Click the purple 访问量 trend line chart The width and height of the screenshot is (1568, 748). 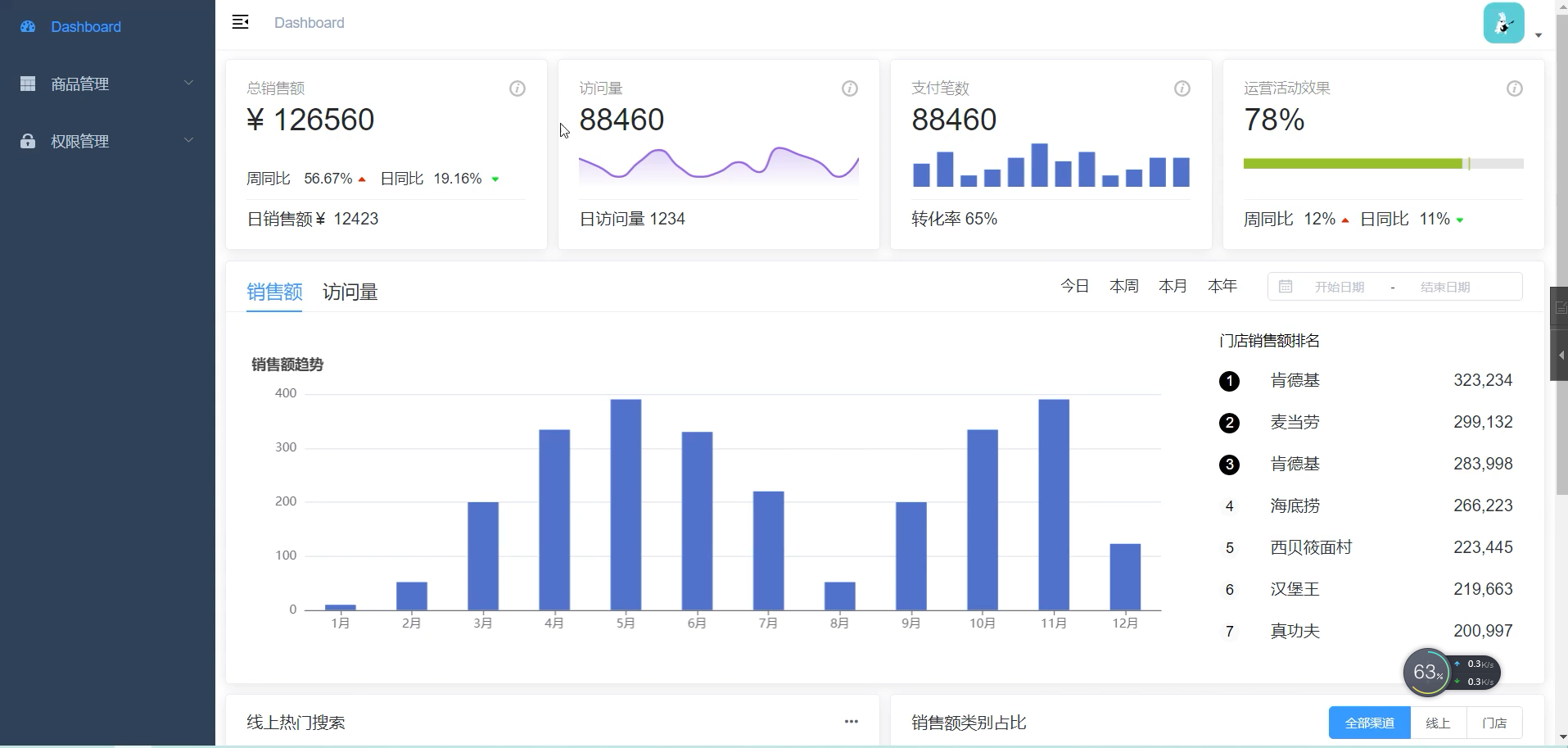719,165
